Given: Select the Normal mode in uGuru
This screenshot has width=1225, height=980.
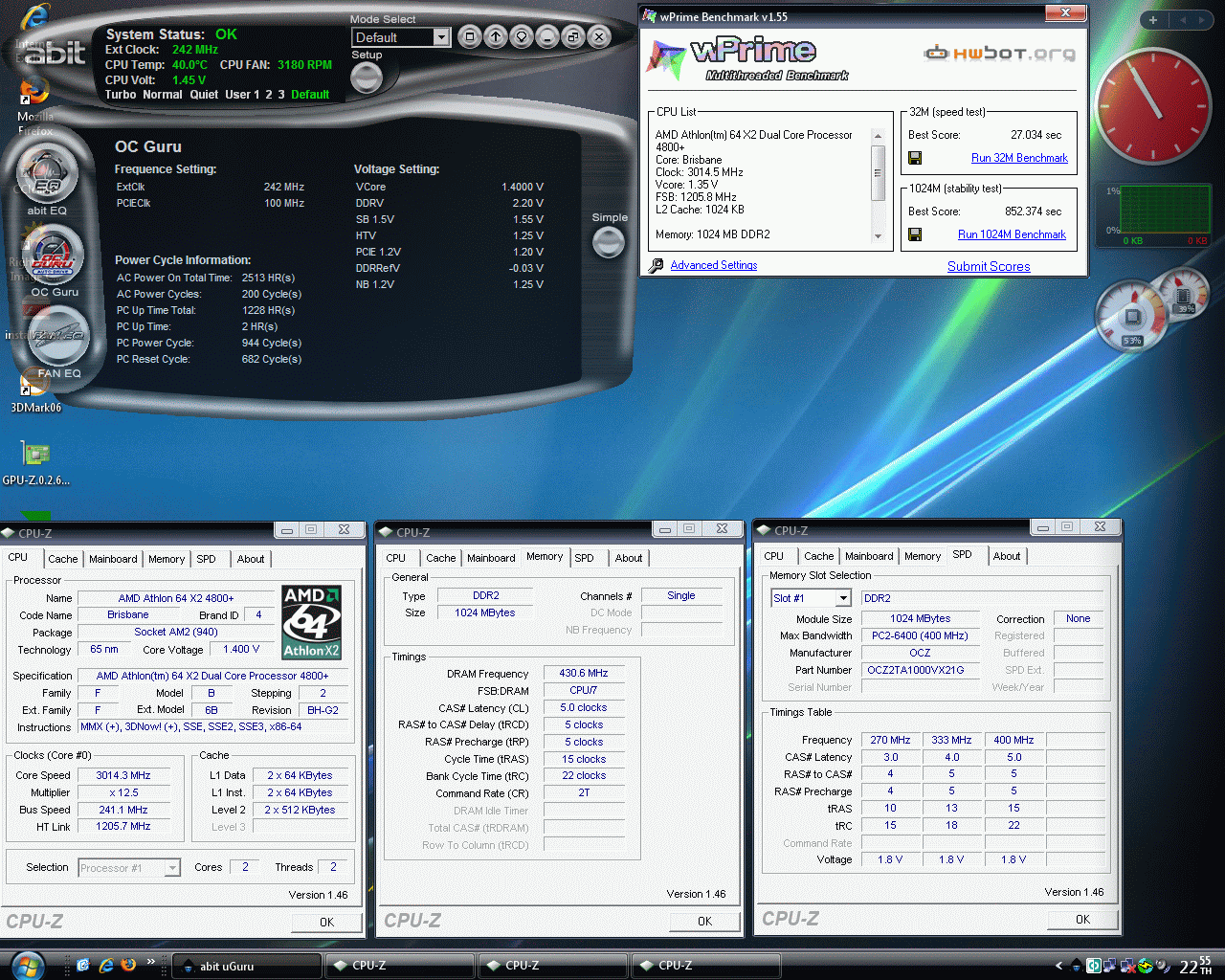Looking at the screenshot, I should pos(162,95).
